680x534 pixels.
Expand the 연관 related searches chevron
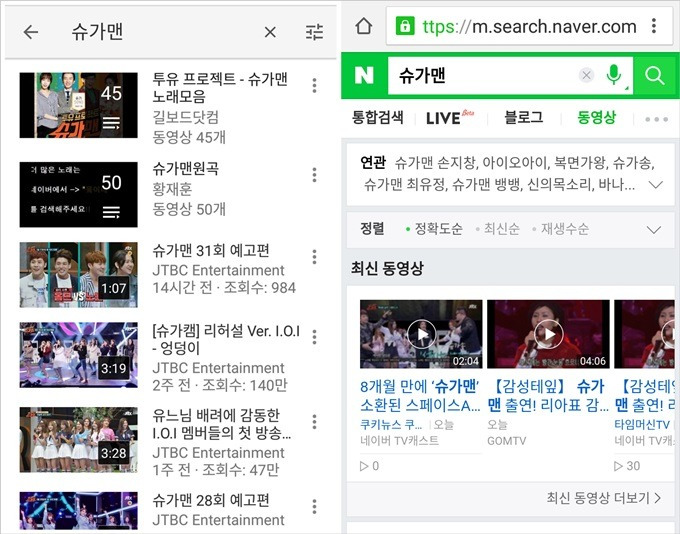655,185
